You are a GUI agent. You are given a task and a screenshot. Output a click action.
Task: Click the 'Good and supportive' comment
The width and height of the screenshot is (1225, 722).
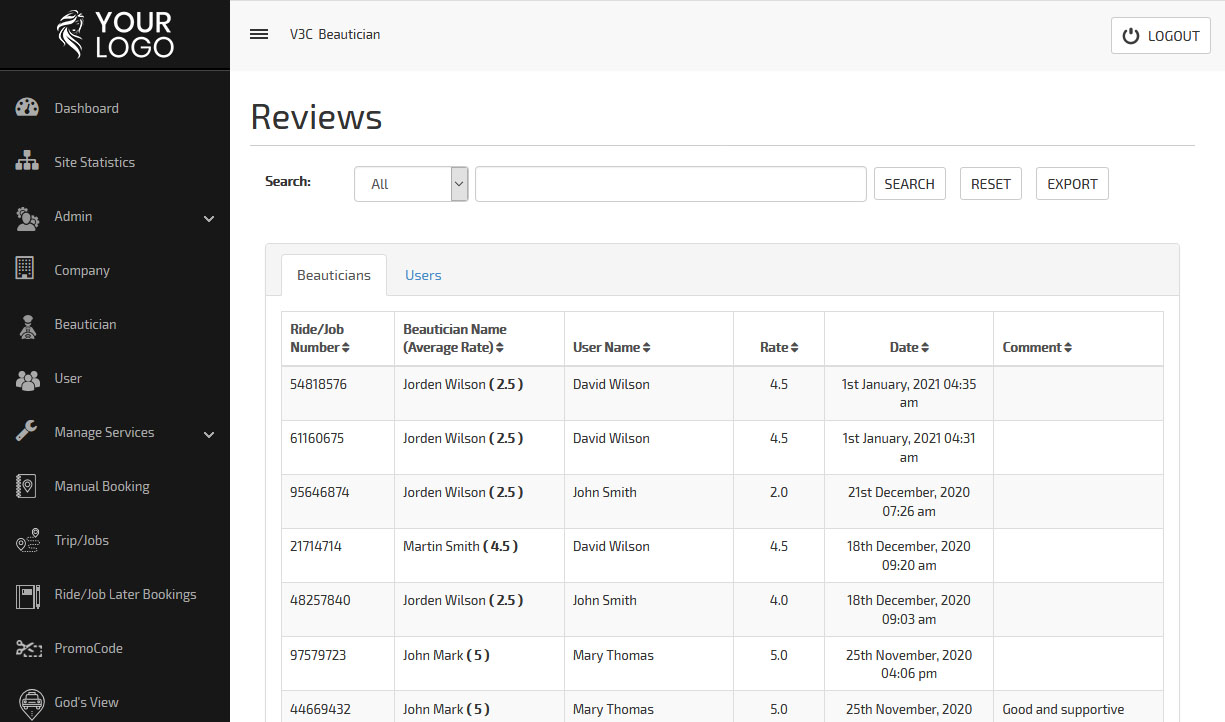pos(1064,709)
